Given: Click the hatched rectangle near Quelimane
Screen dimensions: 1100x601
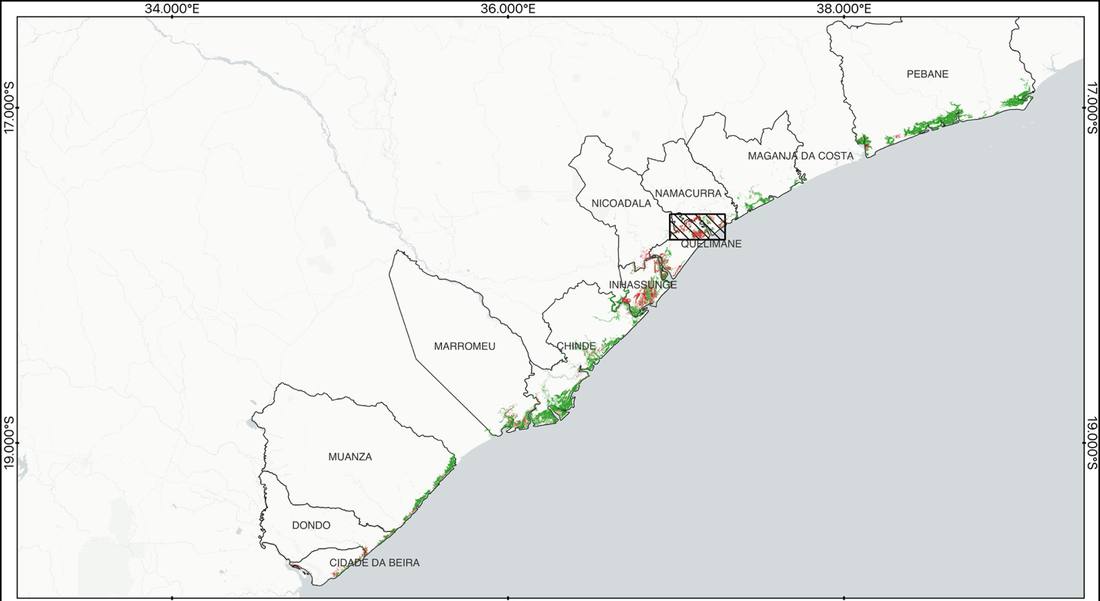Looking at the screenshot, I should pos(697,227).
